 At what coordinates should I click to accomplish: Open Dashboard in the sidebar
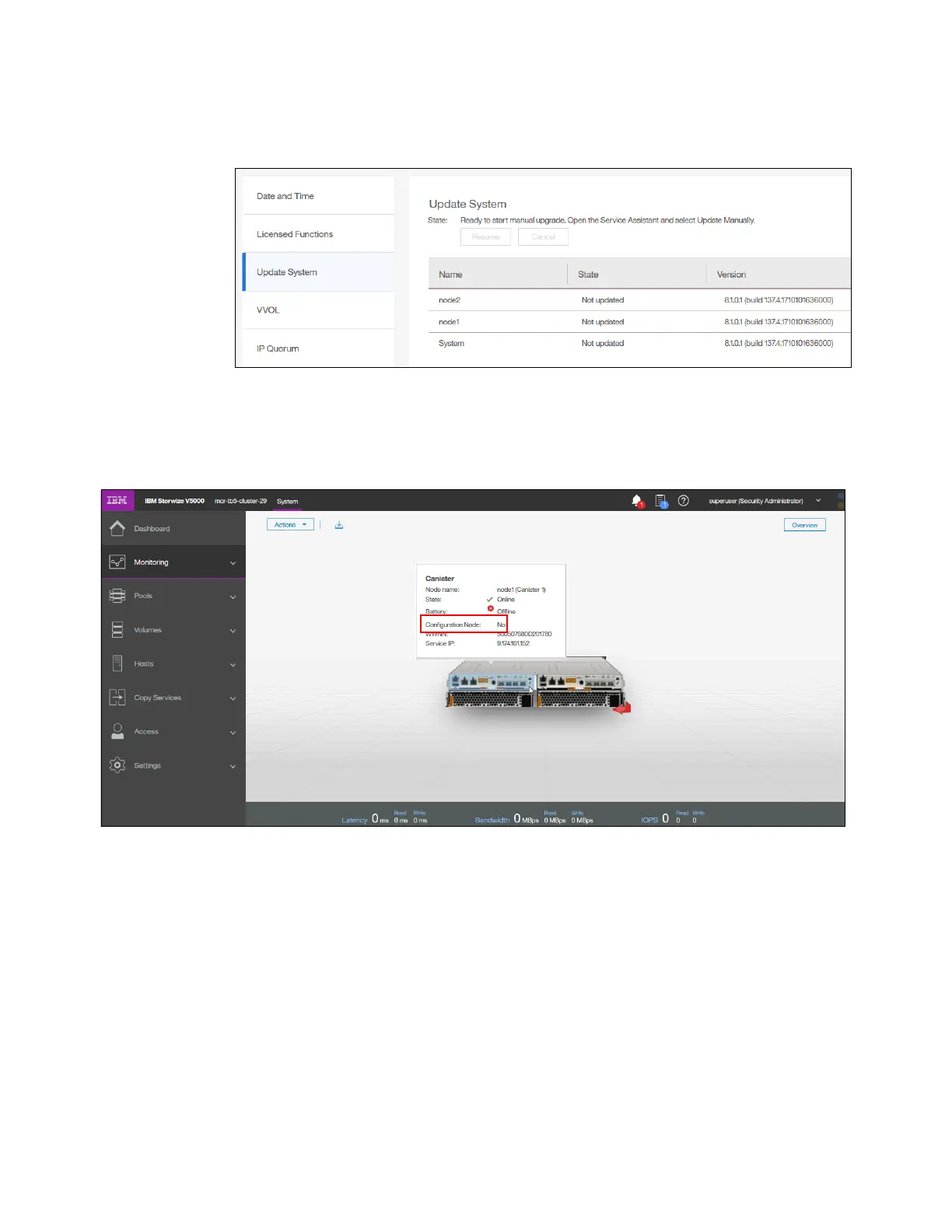point(152,529)
